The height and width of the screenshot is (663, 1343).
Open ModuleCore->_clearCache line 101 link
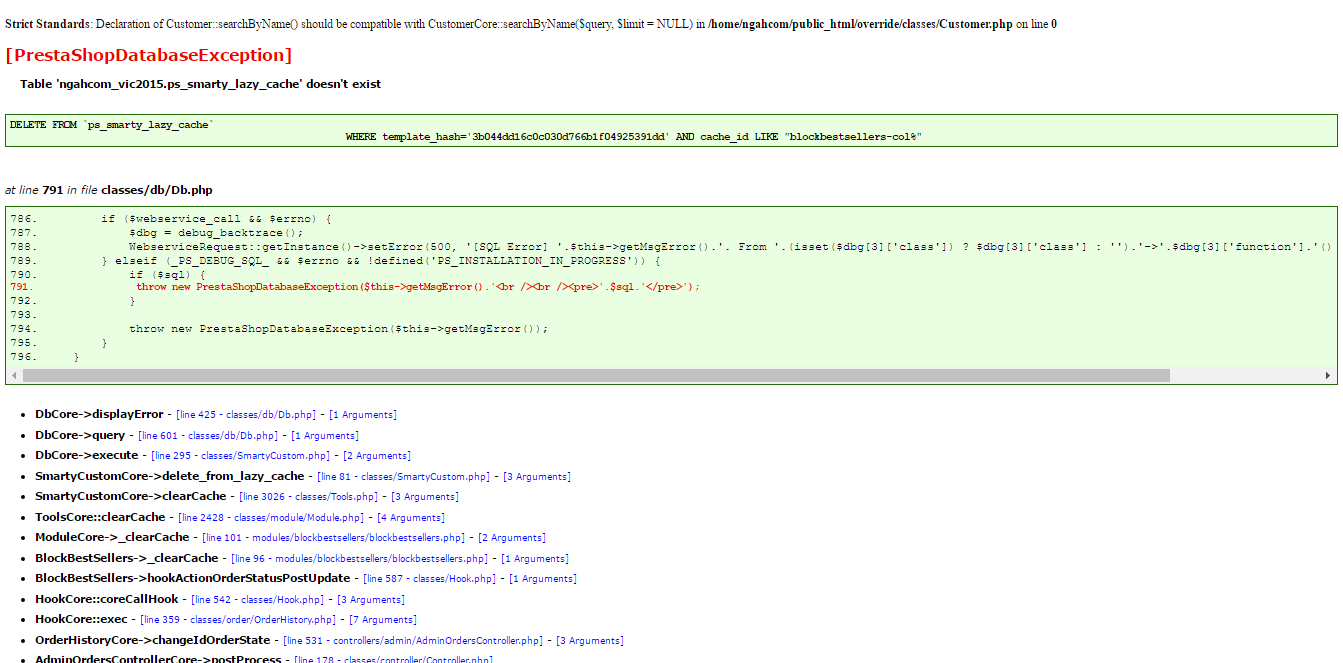click(x=334, y=537)
